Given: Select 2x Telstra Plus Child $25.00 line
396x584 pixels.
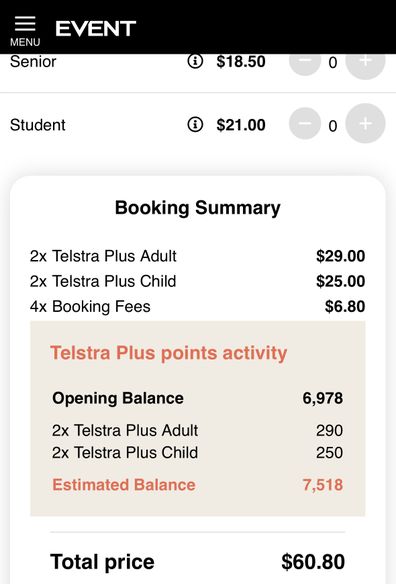Looking at the screenshot, I should click(x=197, y=281).
